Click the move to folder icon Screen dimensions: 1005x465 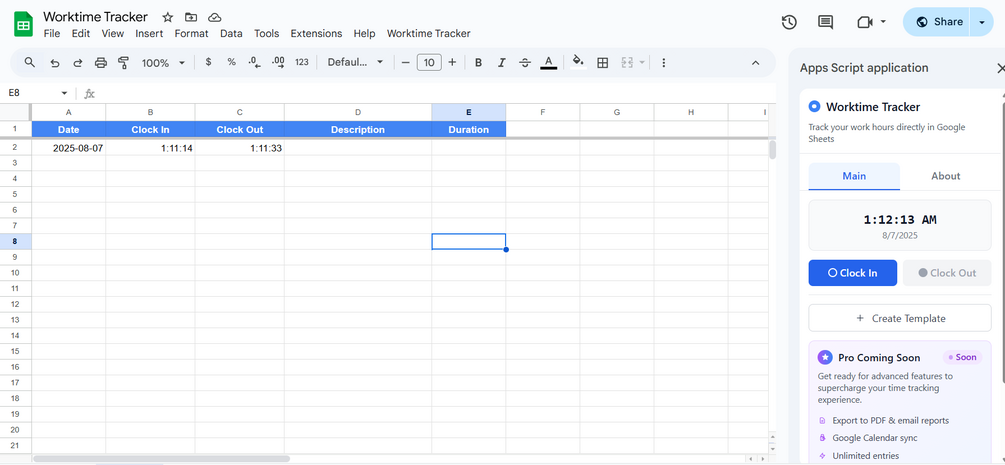[191, 17]
